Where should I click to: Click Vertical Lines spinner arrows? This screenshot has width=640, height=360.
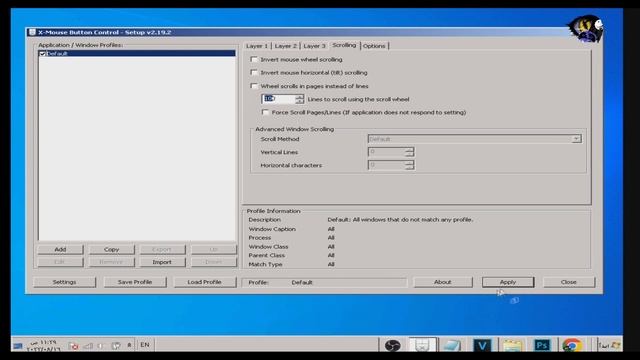click(x=409, y=152)
